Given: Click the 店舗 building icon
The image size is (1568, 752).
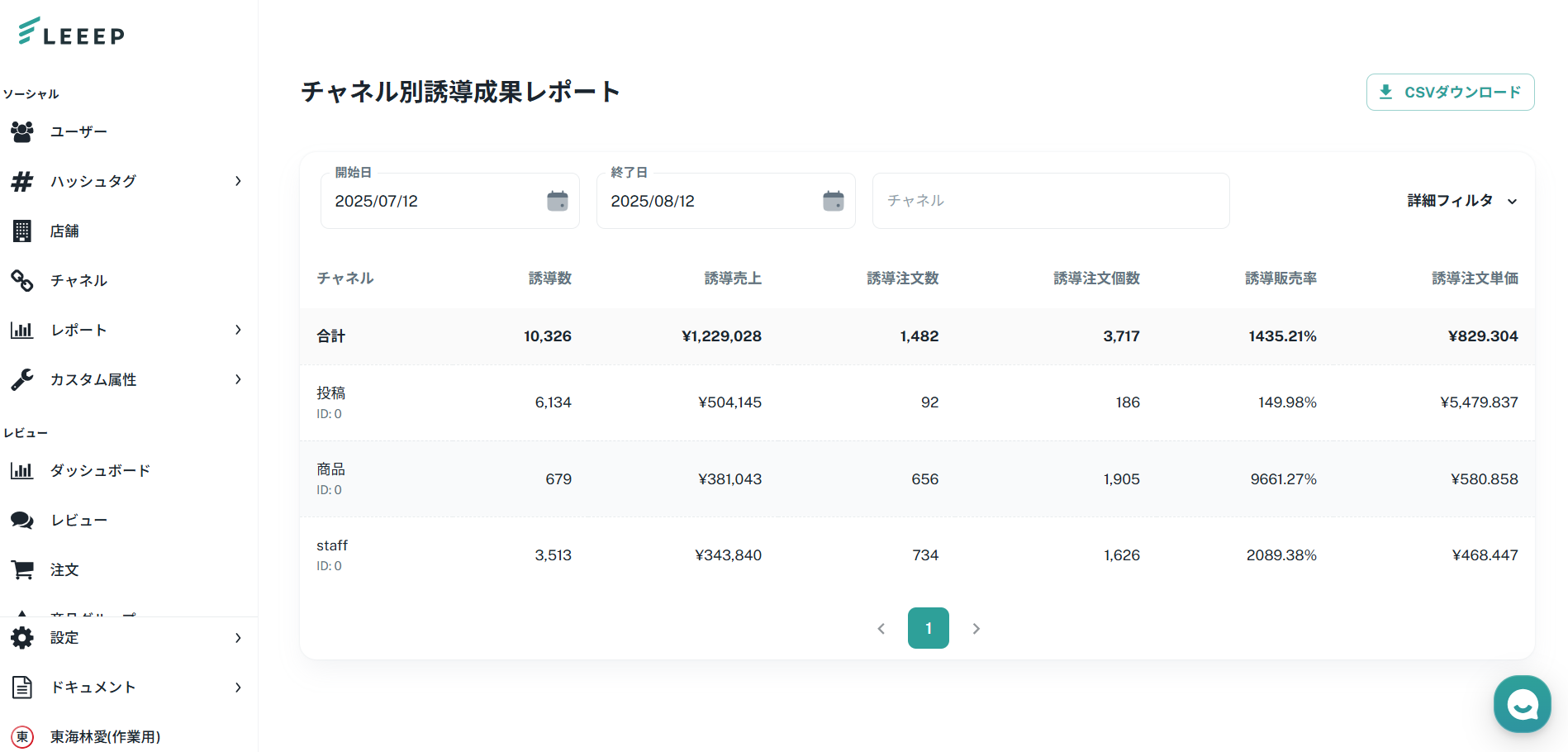Looking at the screenshot, I should click(22, 231).
